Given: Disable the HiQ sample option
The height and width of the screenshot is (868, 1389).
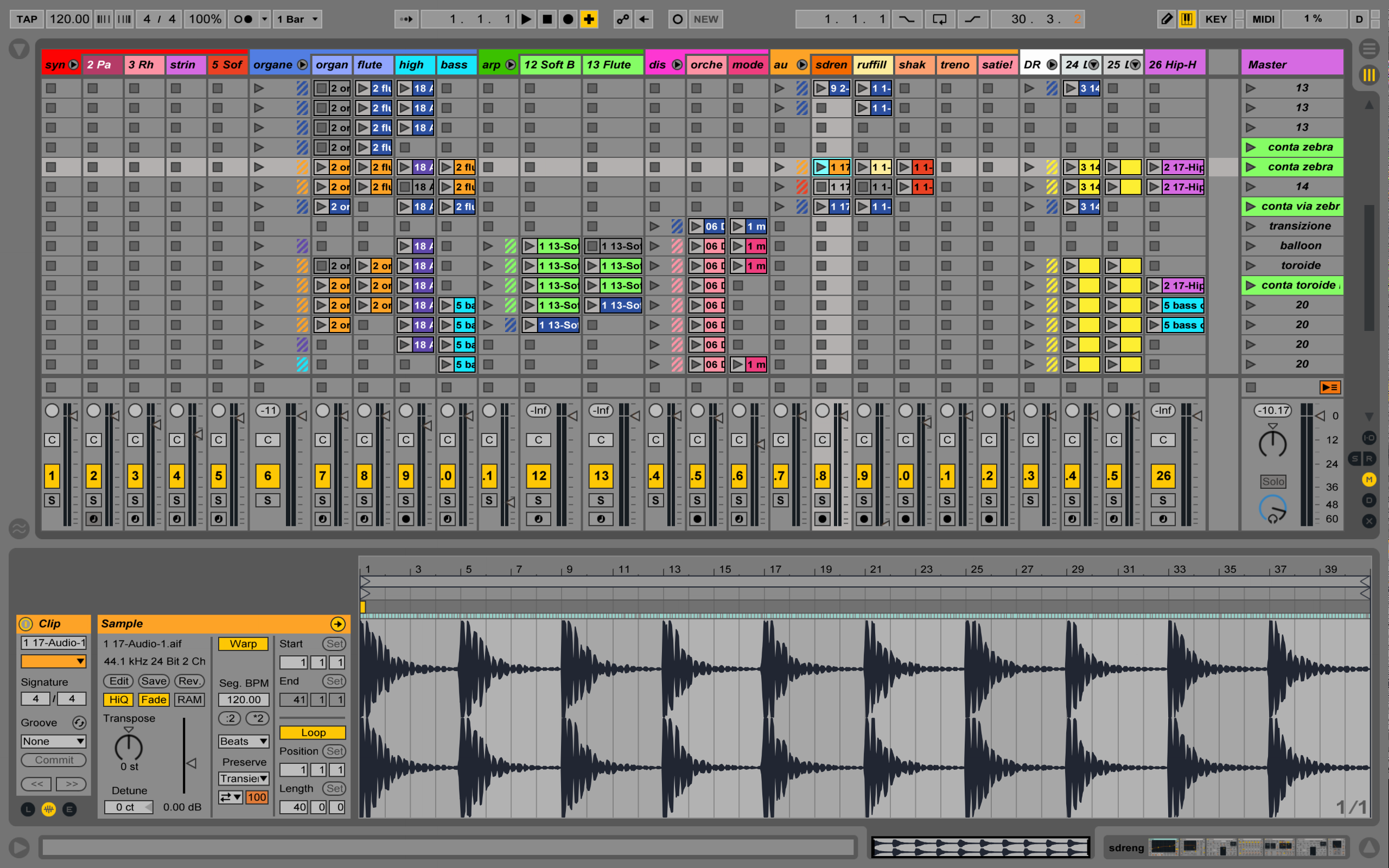Looking at the screenshot, I should coord(118,699).
